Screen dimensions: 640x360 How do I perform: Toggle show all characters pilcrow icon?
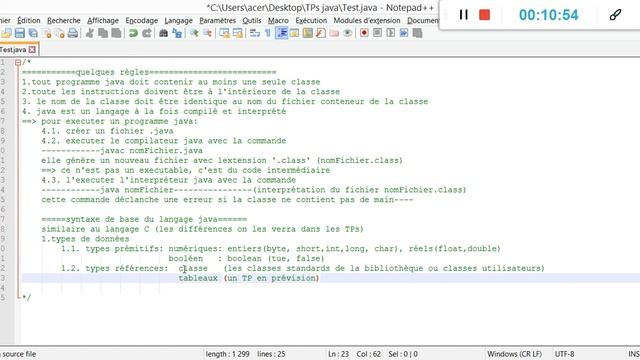pyautogui.click(x=268, y=33)
